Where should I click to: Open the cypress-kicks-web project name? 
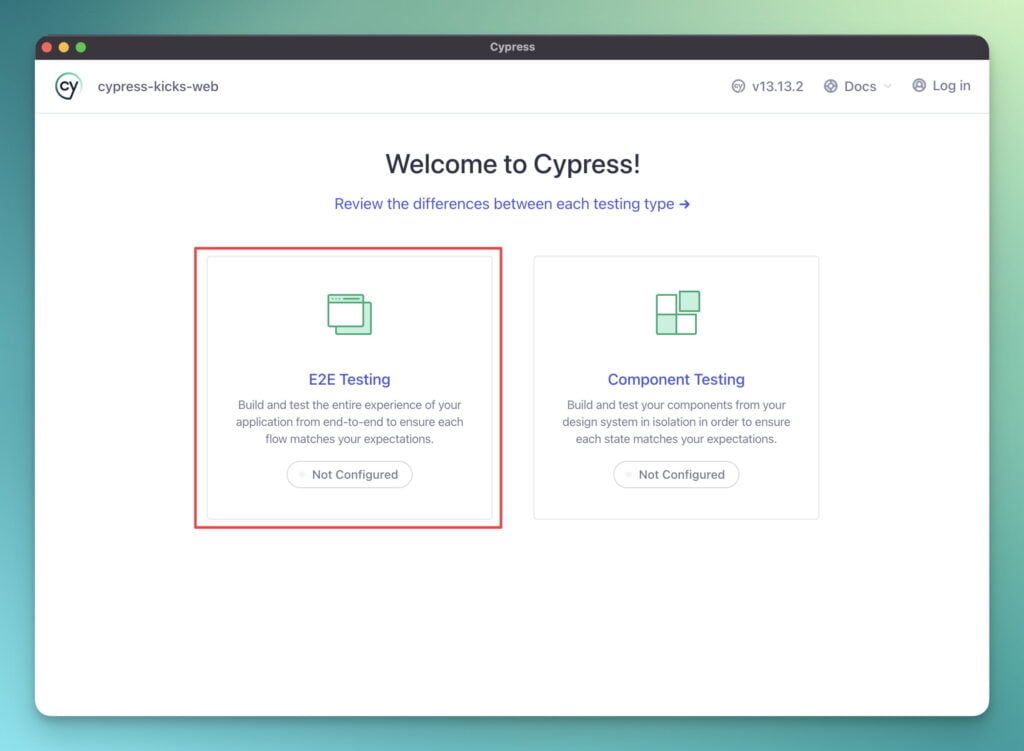click(x=158, y=86)
